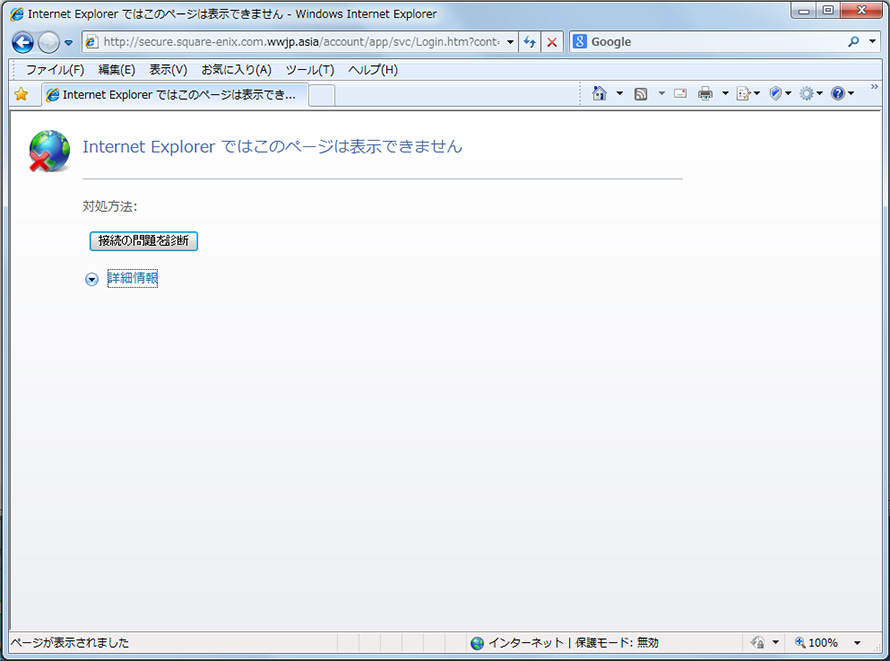Click the 対処方法: label
890x661 pixels.
pos(110,206)
